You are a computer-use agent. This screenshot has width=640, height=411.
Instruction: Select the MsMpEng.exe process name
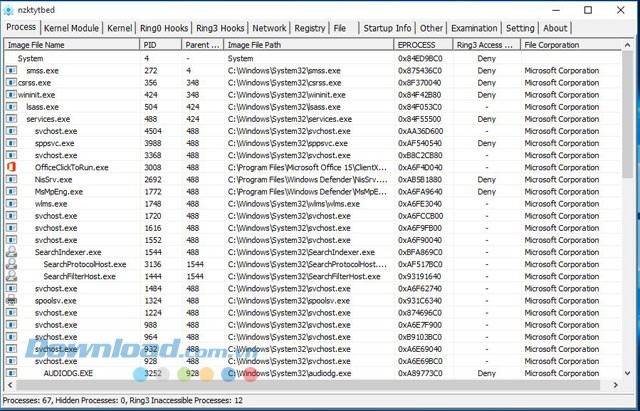(59, 192)
